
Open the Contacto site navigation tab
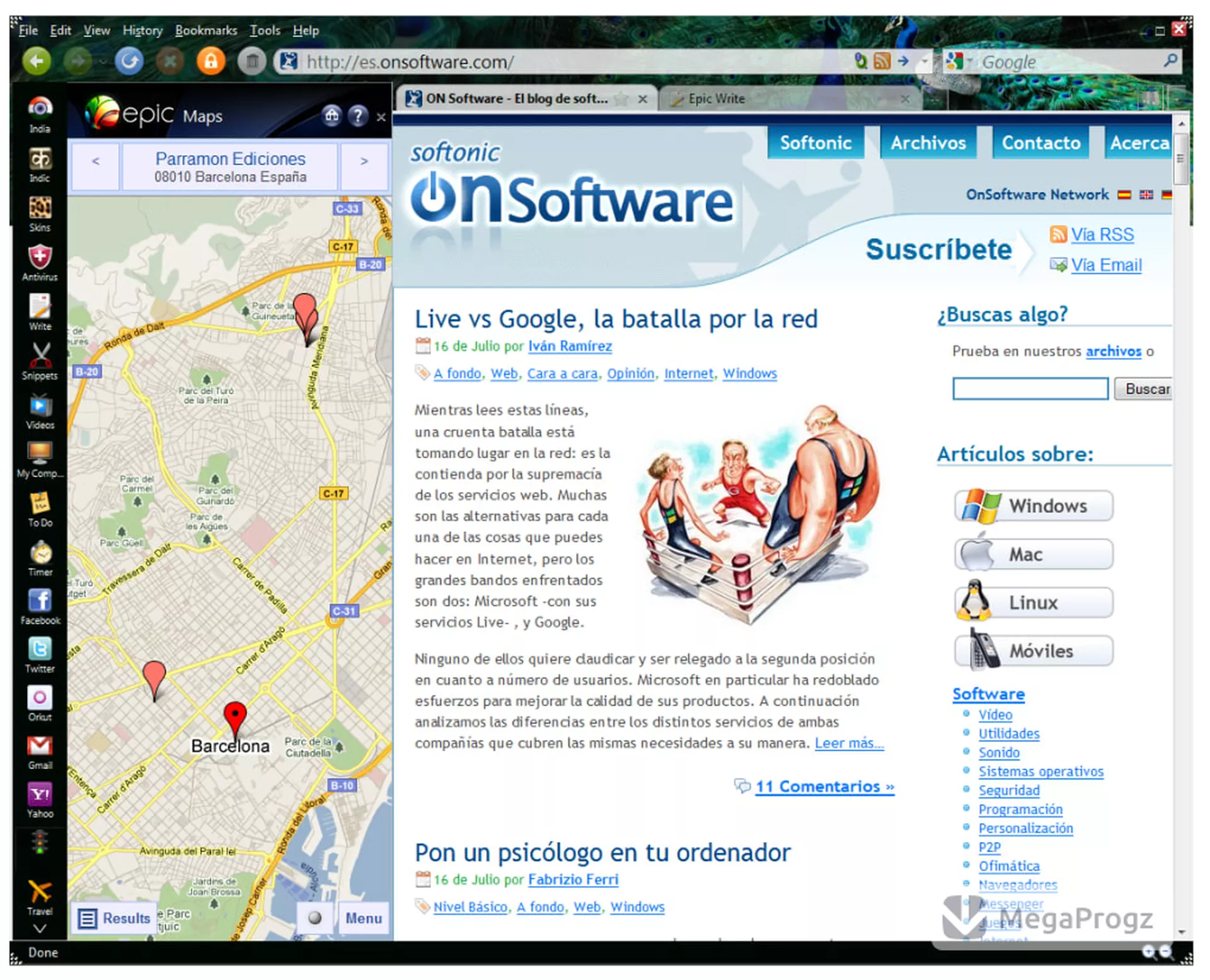coord(1041,142)
